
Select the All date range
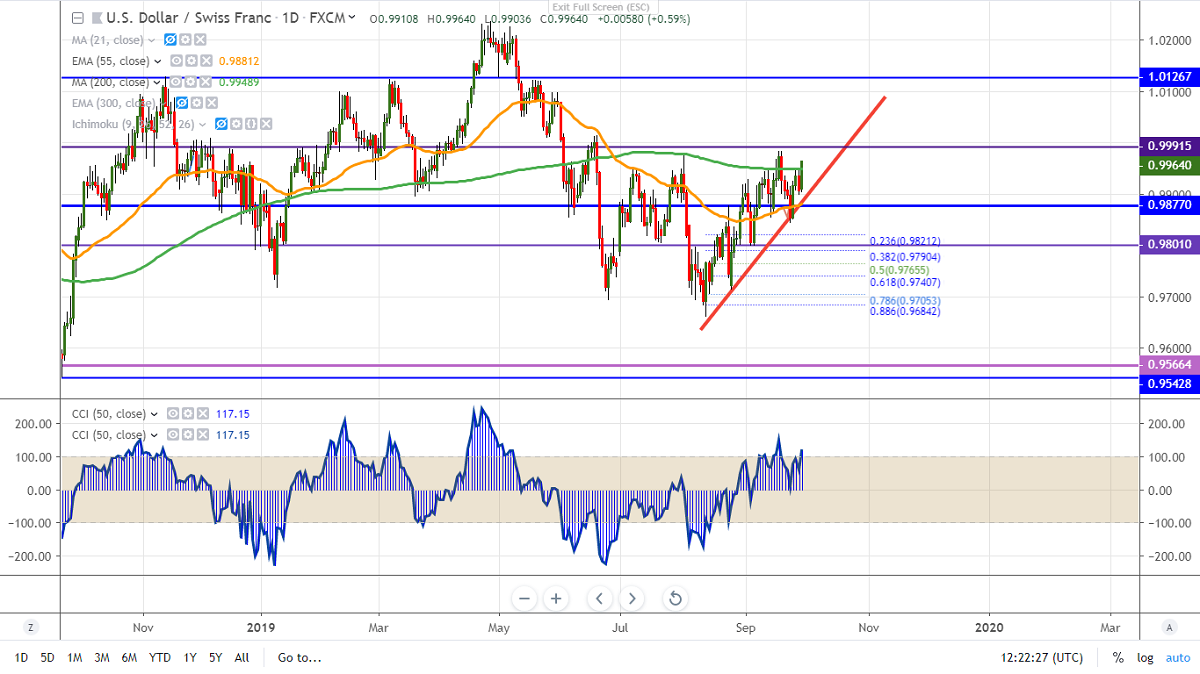point(242,658)
